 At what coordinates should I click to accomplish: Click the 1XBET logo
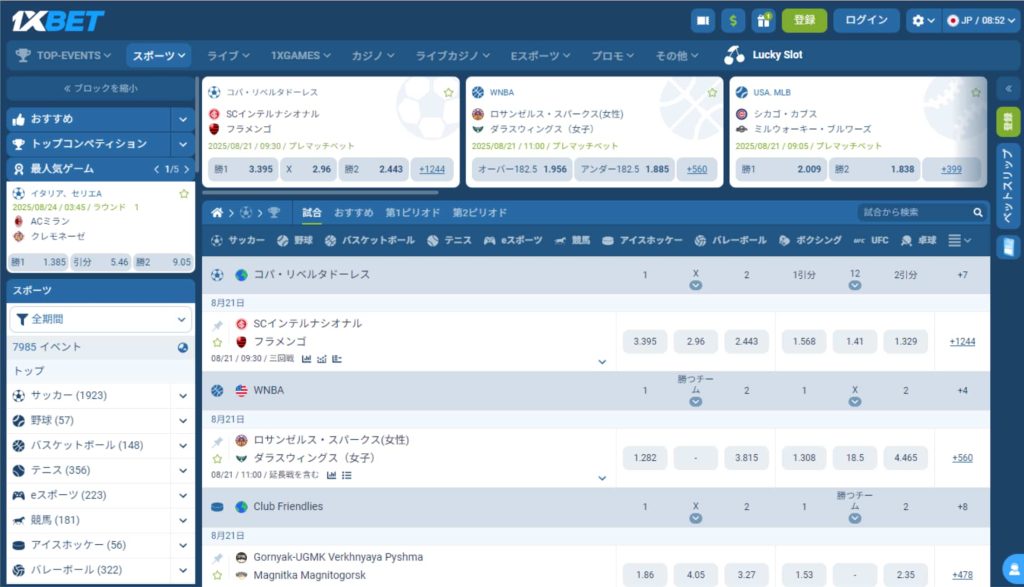point(57,21)
